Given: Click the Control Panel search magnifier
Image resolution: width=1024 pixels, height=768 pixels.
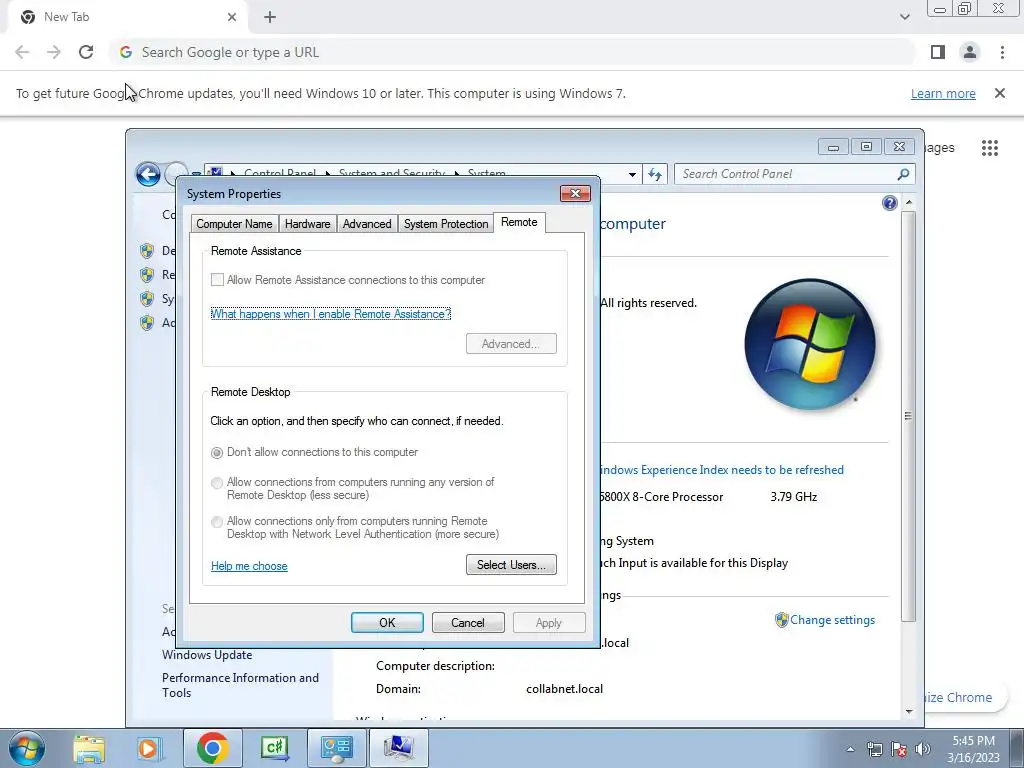Looking at the screenshot, I should pyautogui.click(x=903, y=174).
